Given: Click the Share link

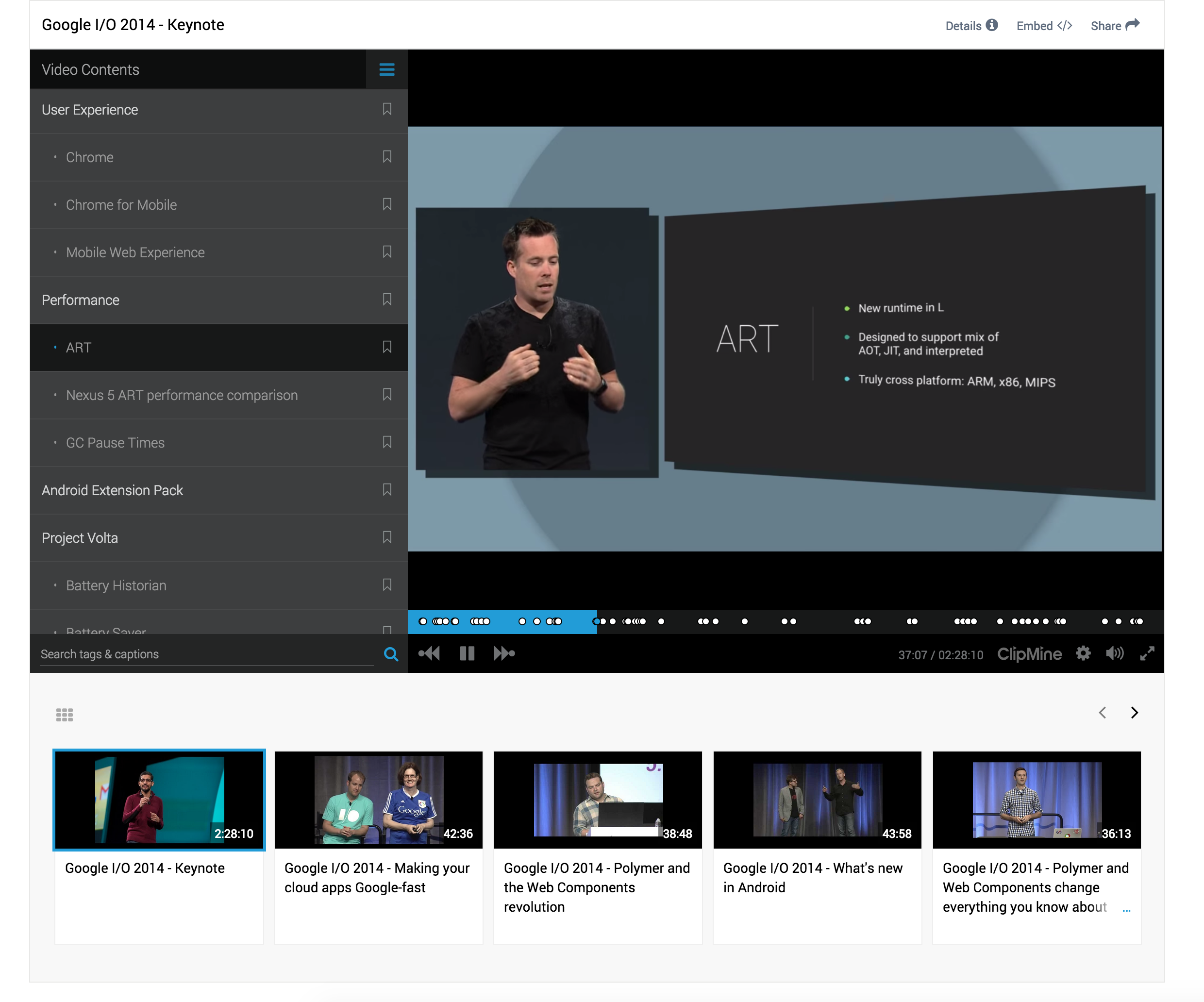Looking at the screenshot, I should coord(1115,26).
